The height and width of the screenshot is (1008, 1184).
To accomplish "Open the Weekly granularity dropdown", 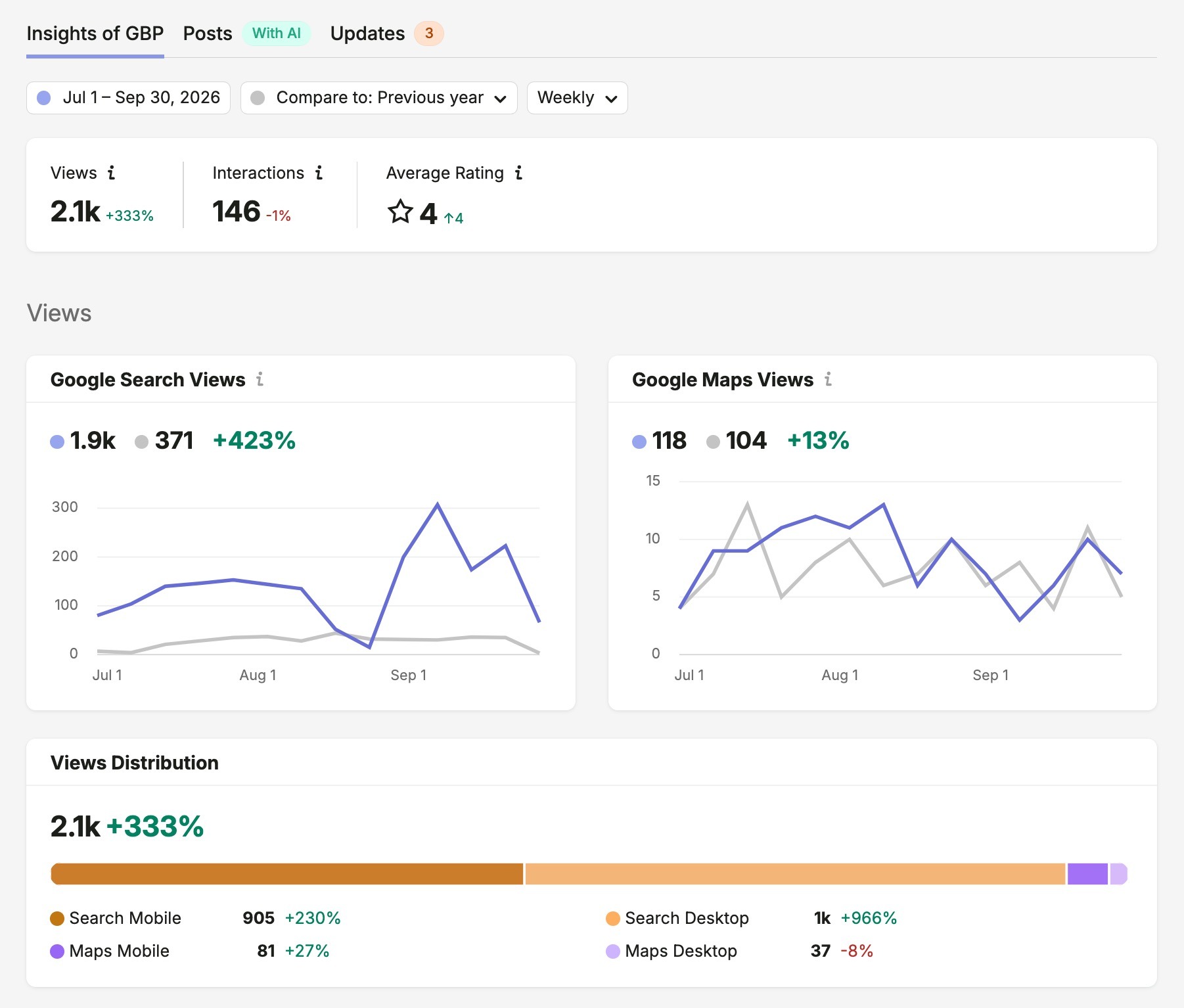I will [x=577, y=98].
